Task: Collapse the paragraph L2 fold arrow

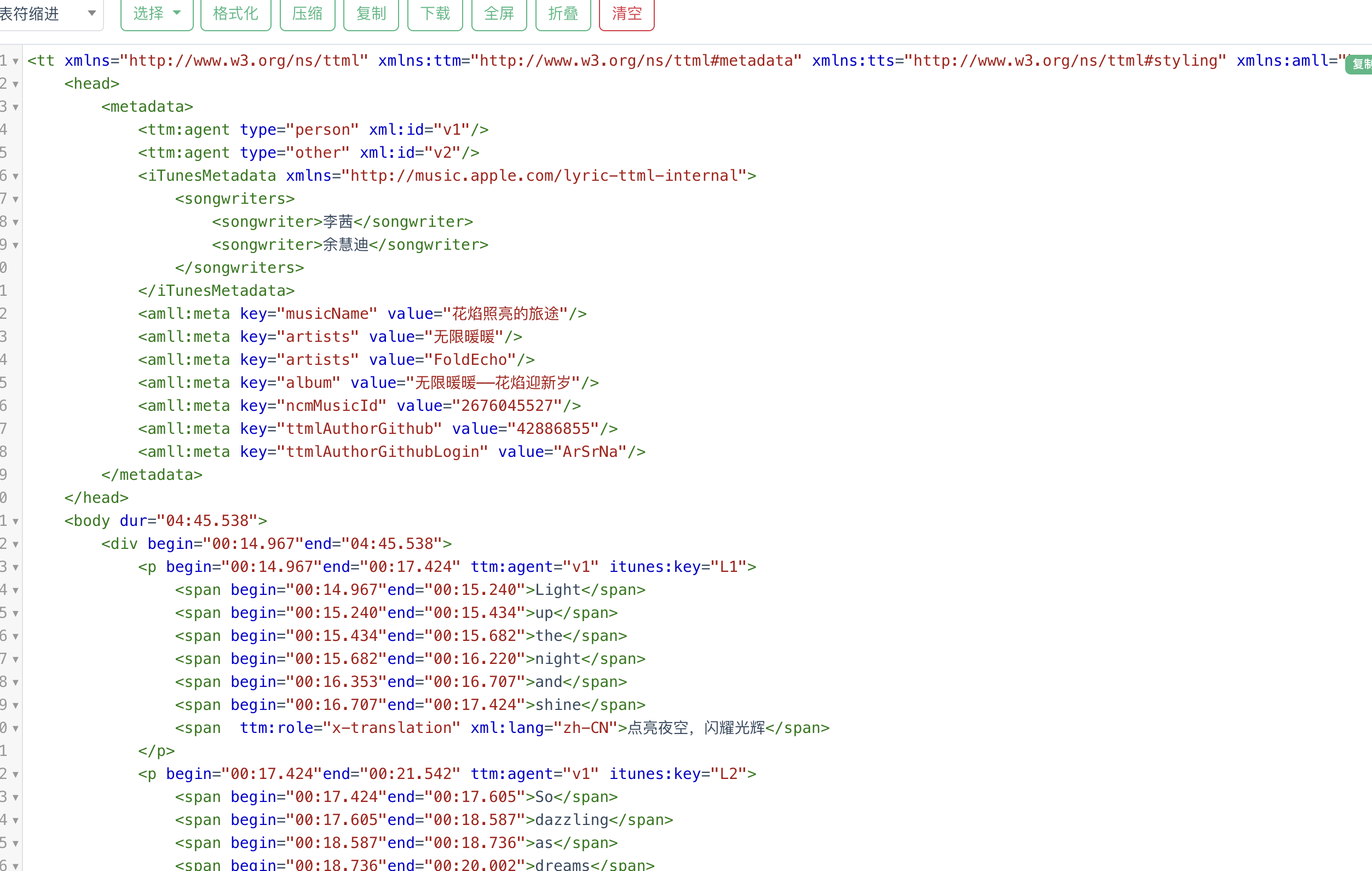Action: [x=15, y=775]
